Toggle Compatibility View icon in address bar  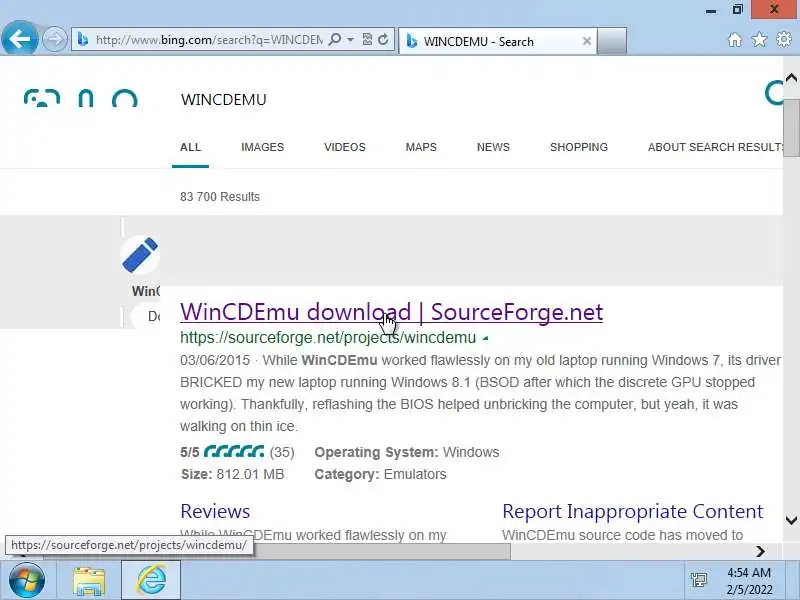point(367,39)
